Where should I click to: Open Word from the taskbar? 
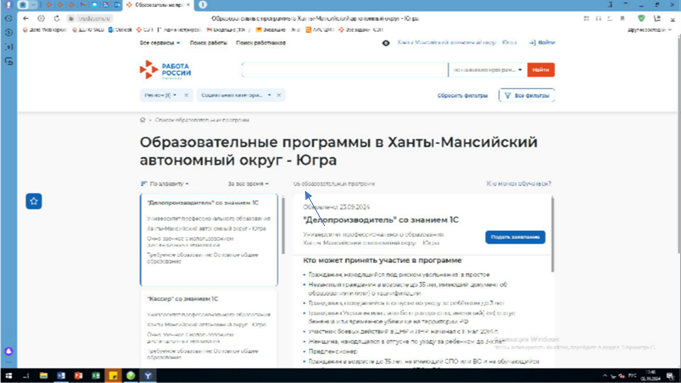tap(61, 376)
